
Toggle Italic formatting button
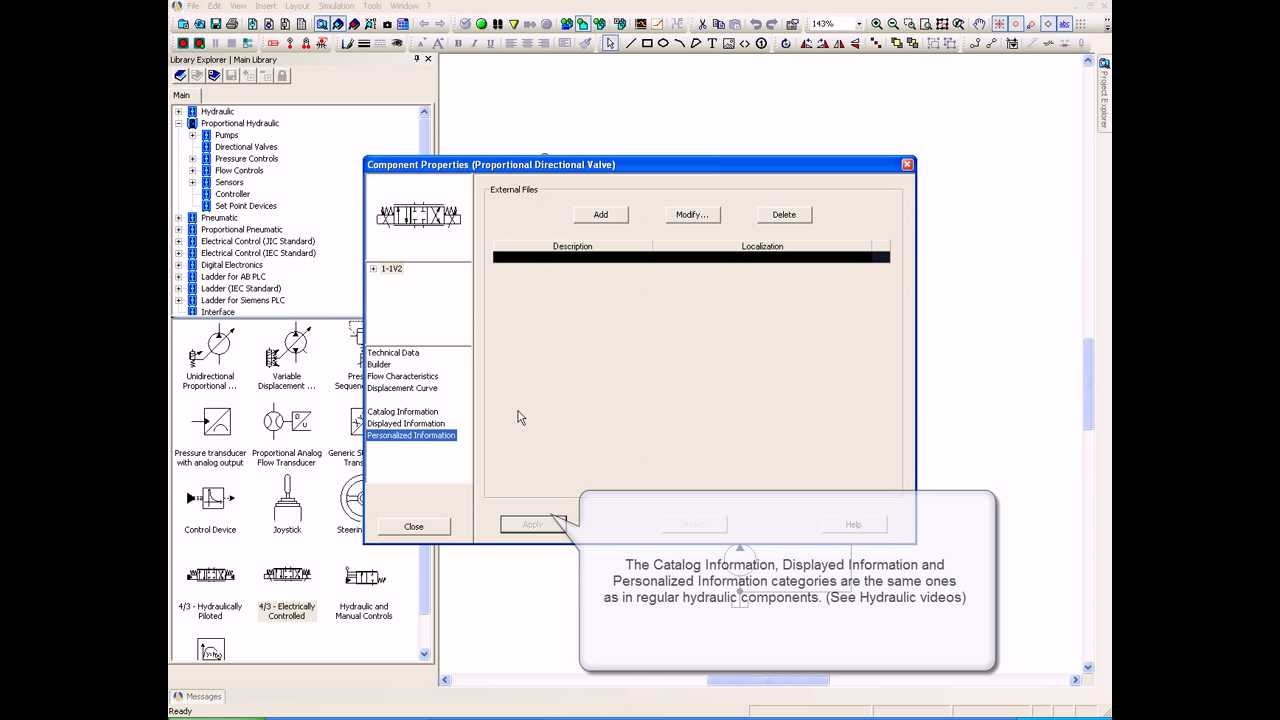474,43
